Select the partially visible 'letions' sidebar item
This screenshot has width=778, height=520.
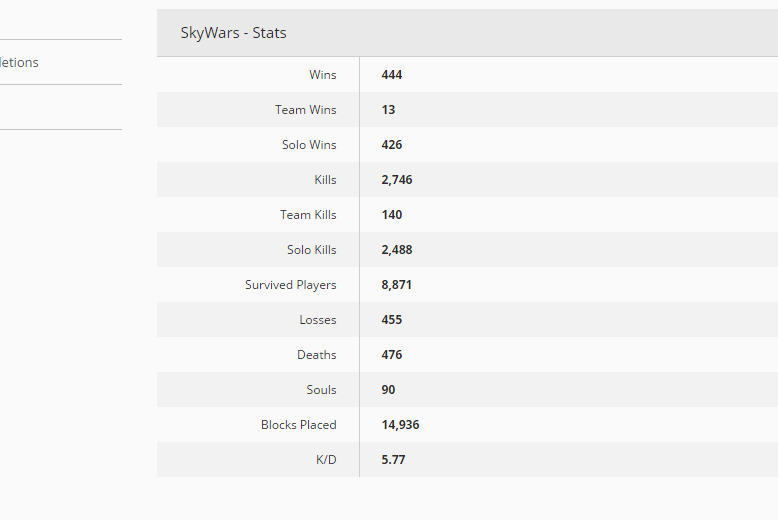(x=19, y=63)
